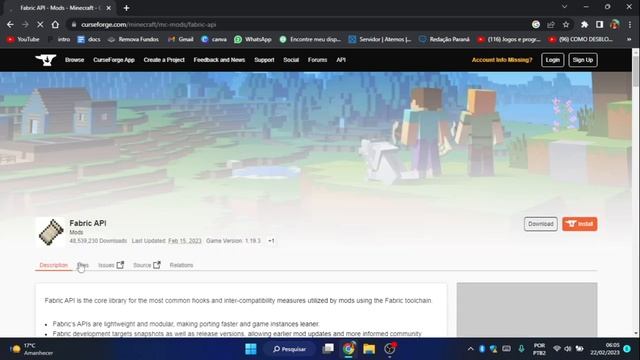Screen dimensions: 640x360
Task: Switch to the Relations tab
Action: point(181,265)
